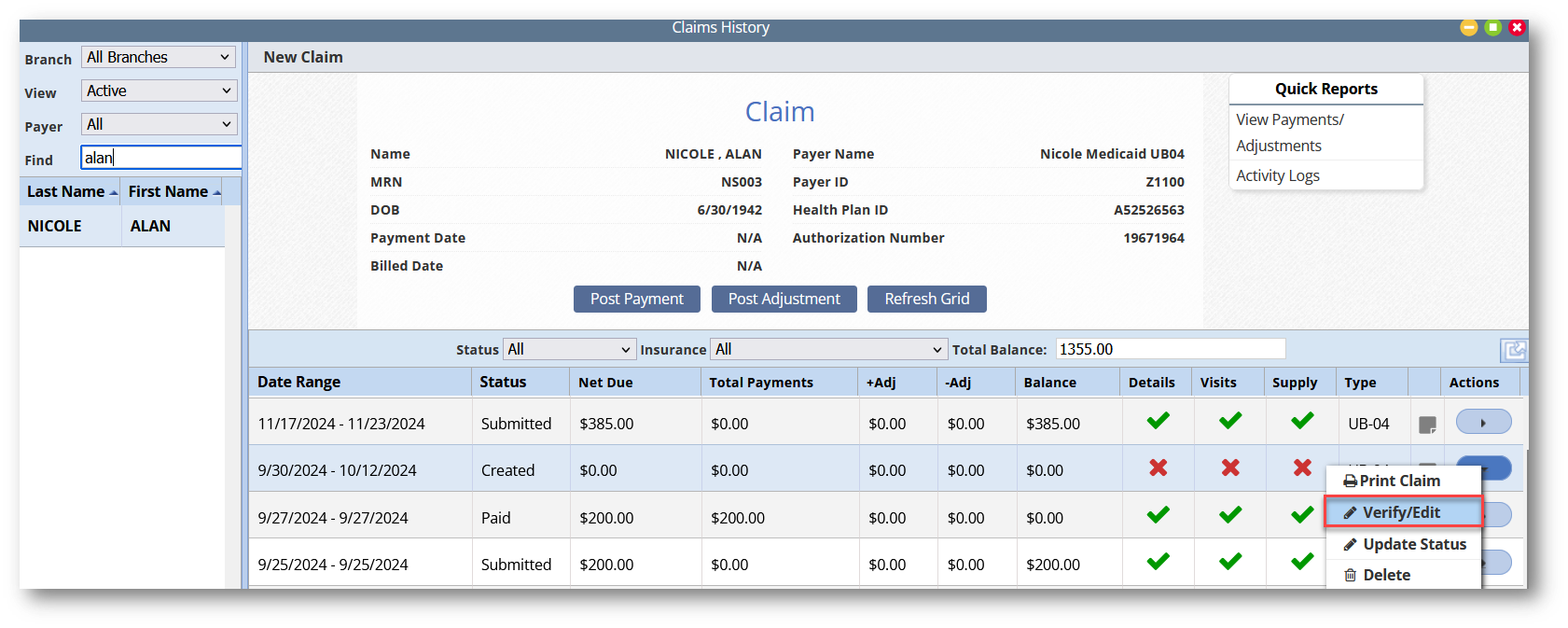Click the green Details checkmark for 11/17/2024 claim
1568x628 pixels.
pos(1158,422)
